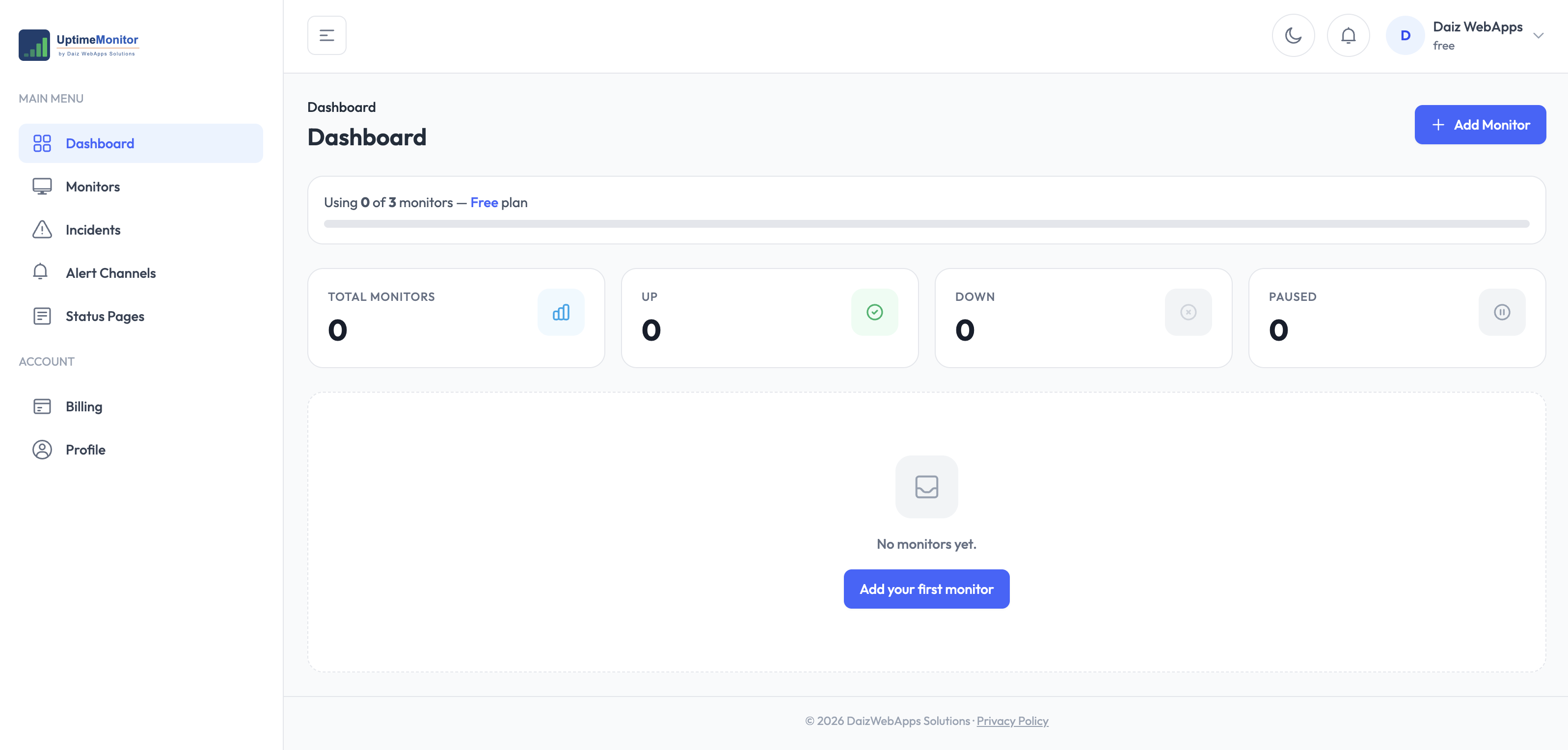Open the Alert Channels menu item

point(140,273)
